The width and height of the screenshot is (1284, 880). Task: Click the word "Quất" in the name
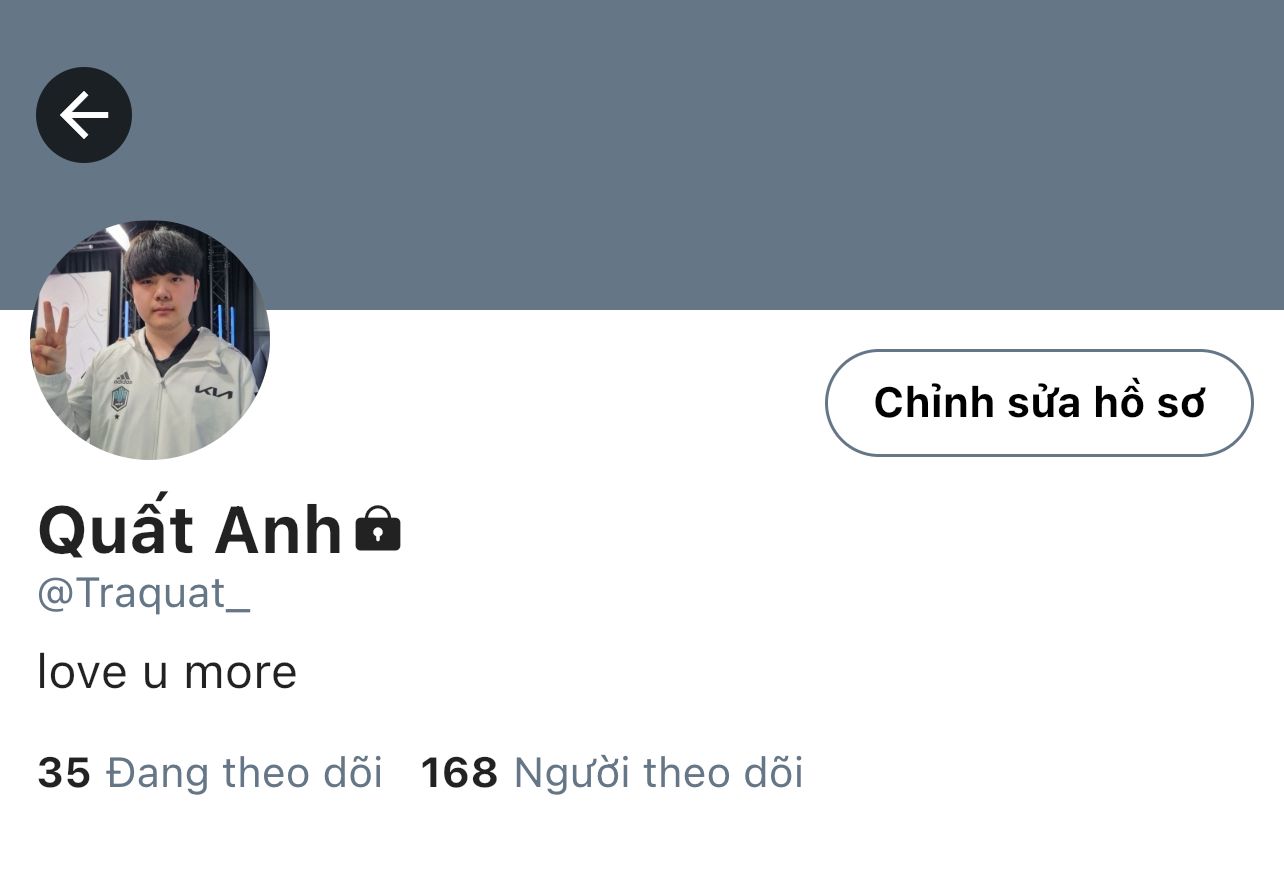(115, 529)
